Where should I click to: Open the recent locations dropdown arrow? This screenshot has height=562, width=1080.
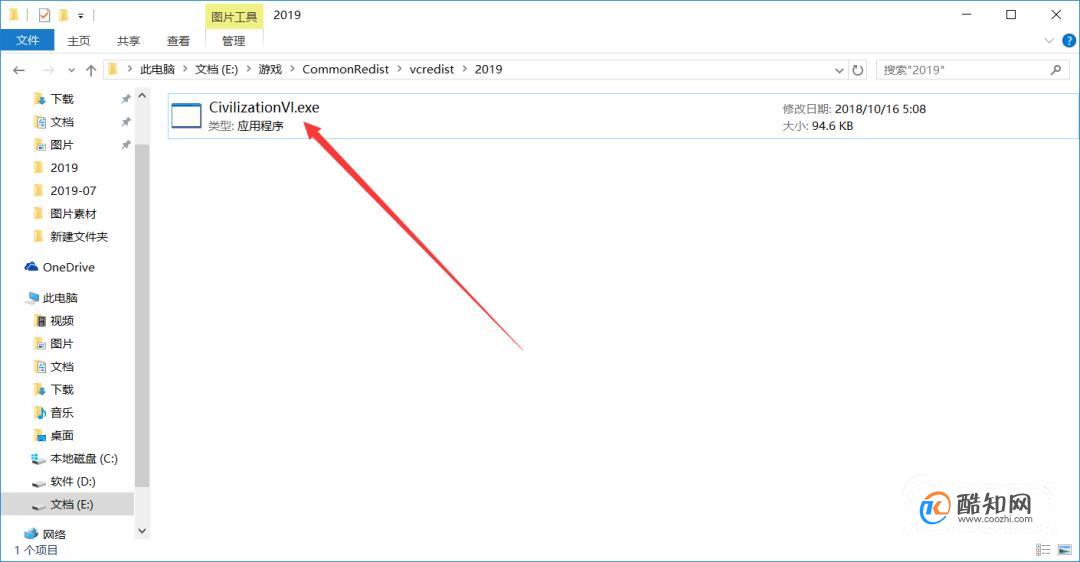click(71, 70)
